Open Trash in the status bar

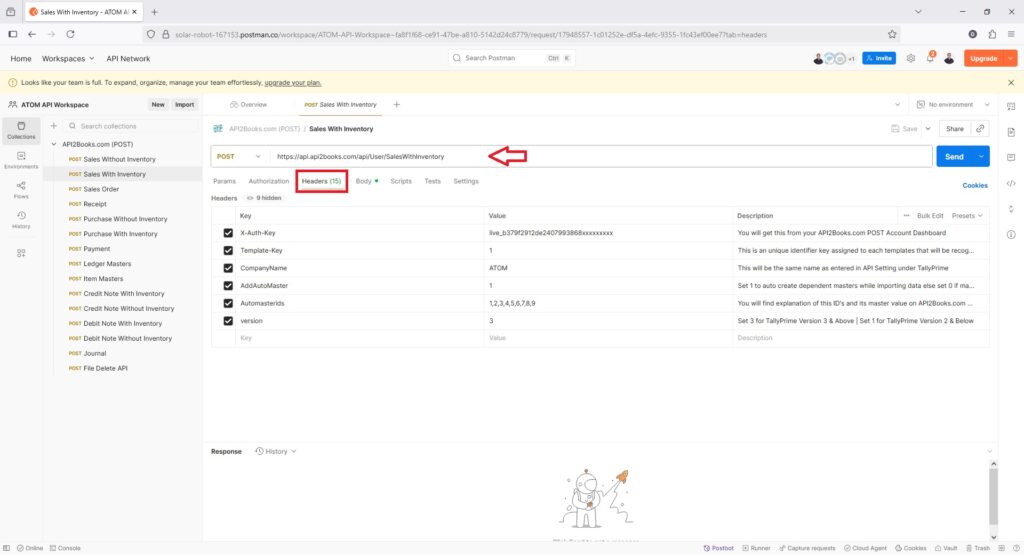tap(978, 548)
